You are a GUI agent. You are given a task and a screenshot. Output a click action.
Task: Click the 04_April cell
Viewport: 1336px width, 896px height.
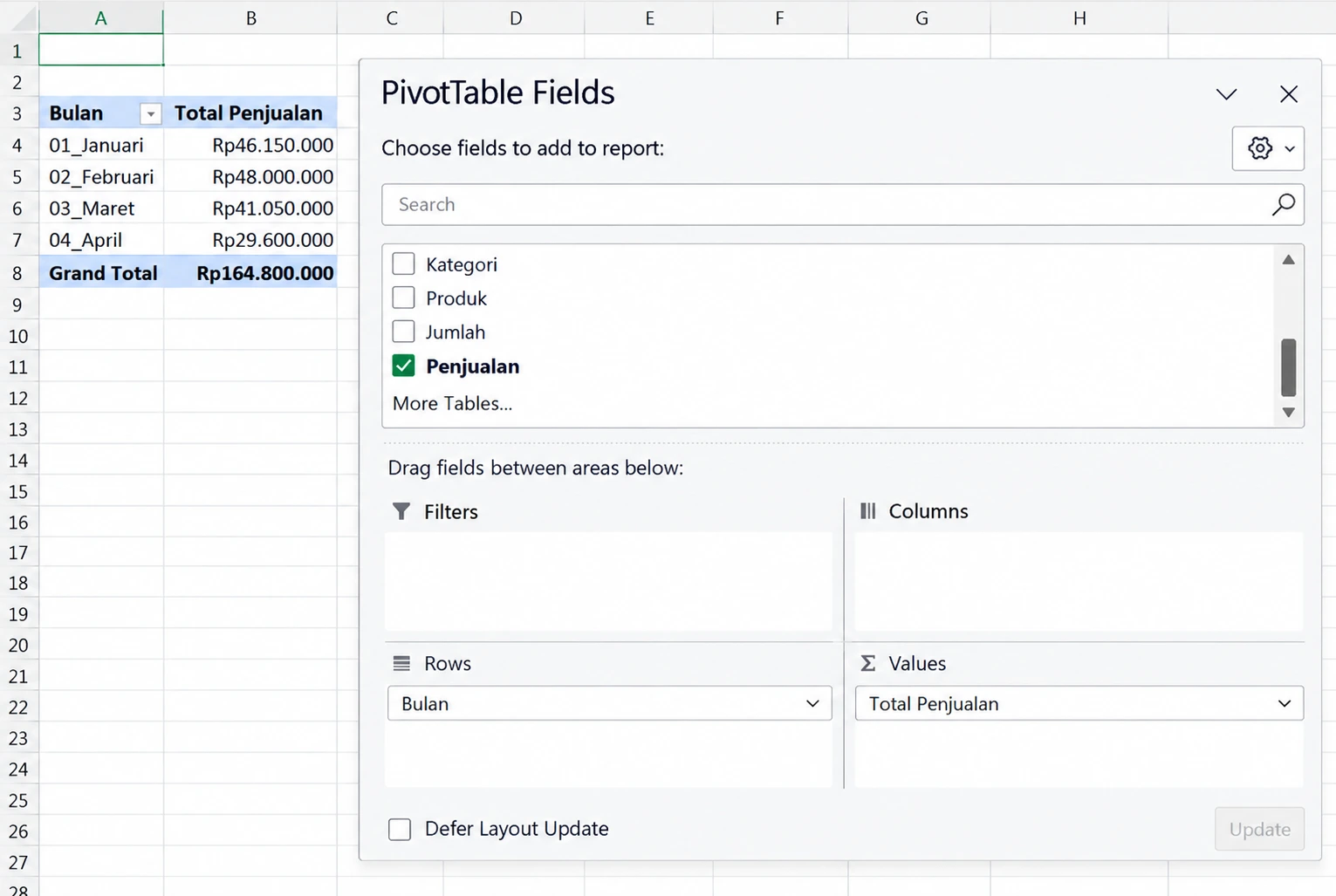coord(101,239)
